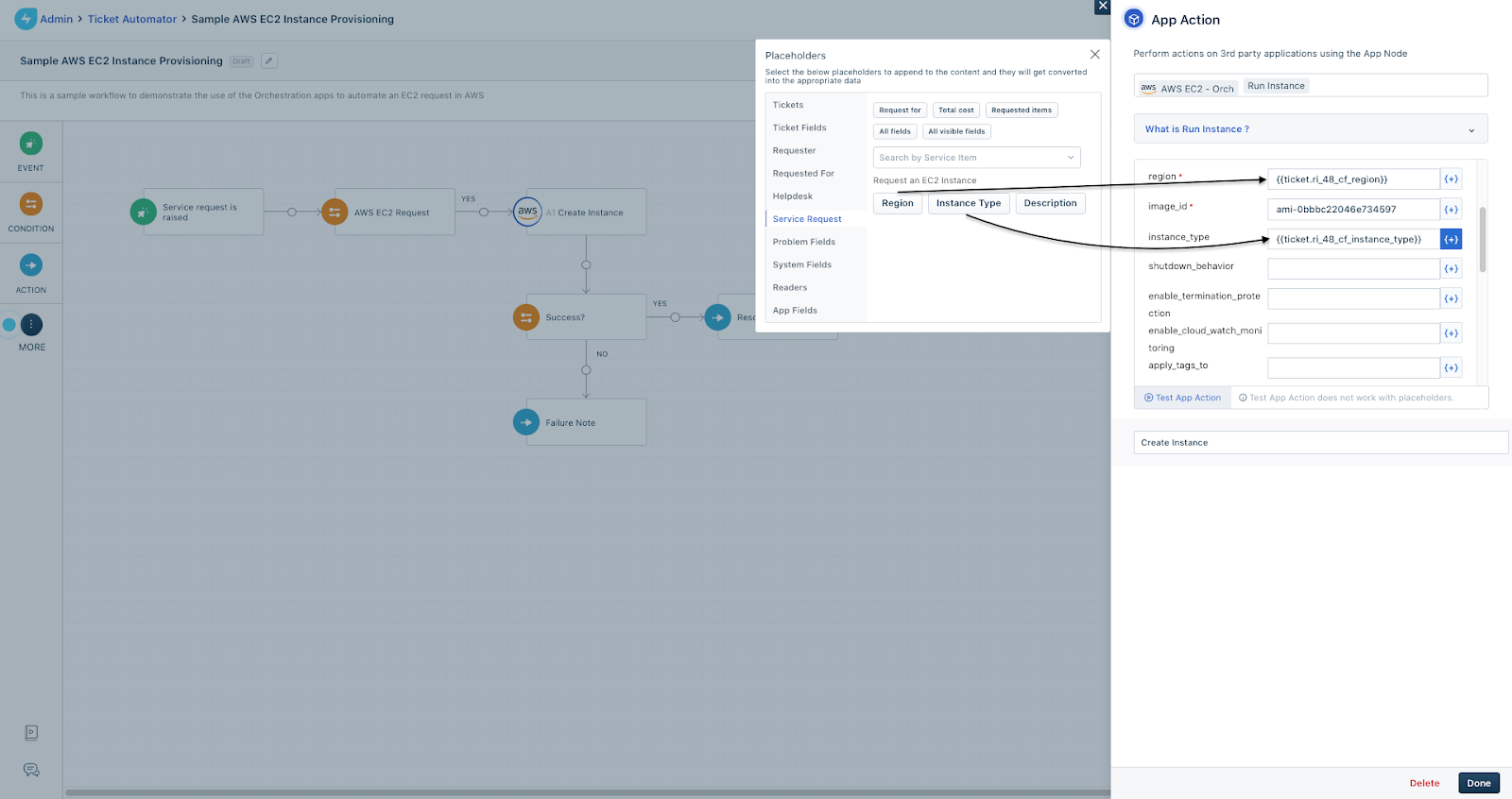Insert the Region placeholder

pyautogui.click(x=898, y=203)
